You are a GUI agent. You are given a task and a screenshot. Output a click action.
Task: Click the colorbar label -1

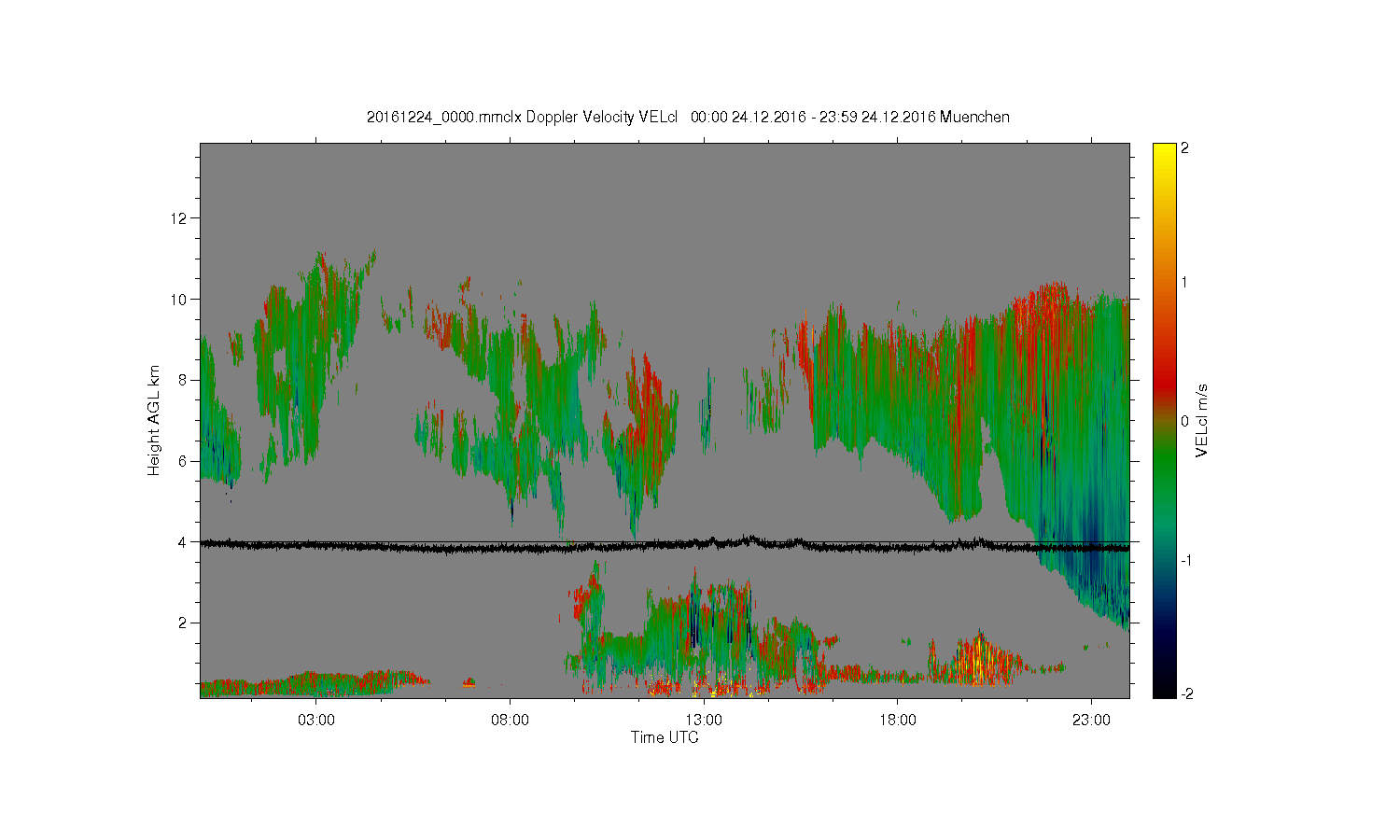click(1187, 560)
